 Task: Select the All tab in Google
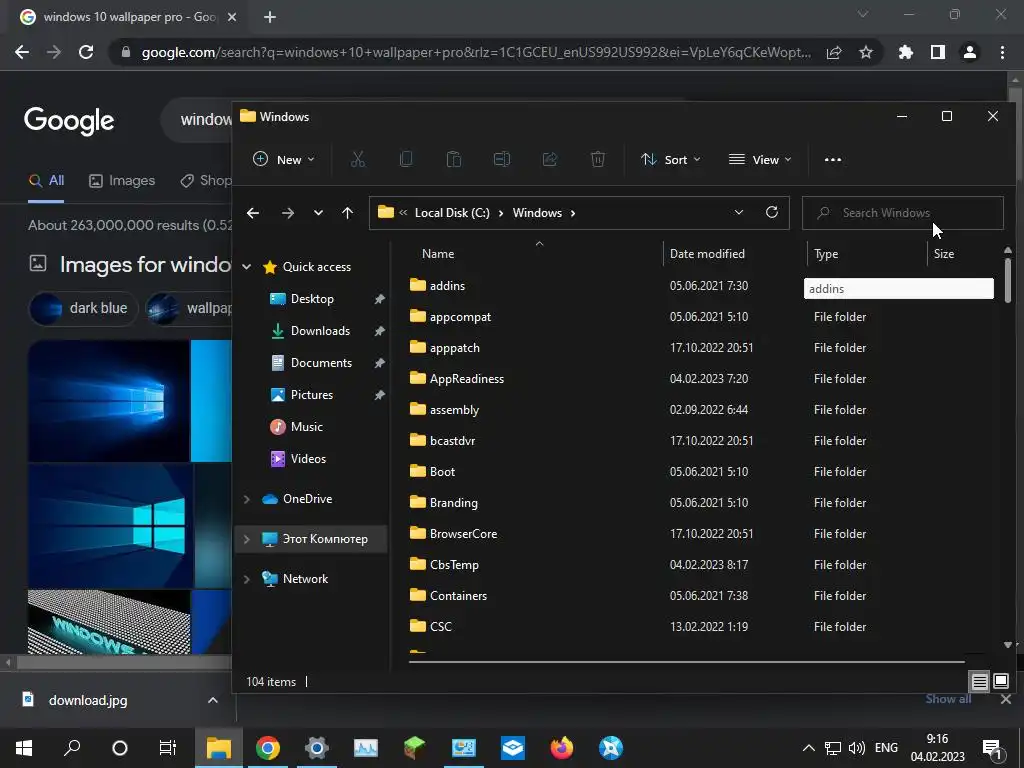click(x=46, y=181)
